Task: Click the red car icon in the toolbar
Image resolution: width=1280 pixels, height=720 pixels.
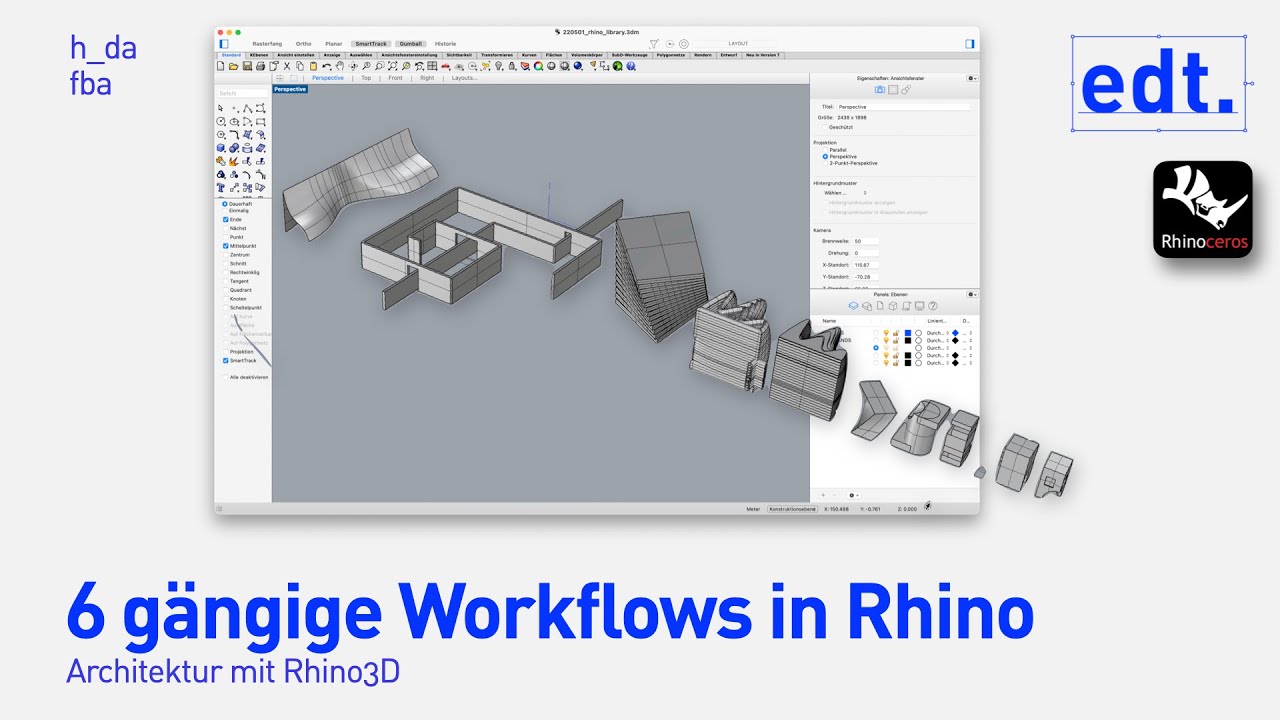Action: pyautogui.click(x=446, y=66)
